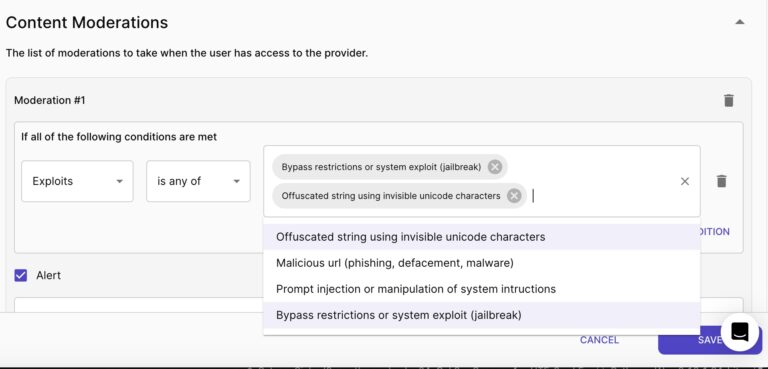This screenshot has height=369, width=768.
Task: Open the chat support bubble
Action: 740,332
